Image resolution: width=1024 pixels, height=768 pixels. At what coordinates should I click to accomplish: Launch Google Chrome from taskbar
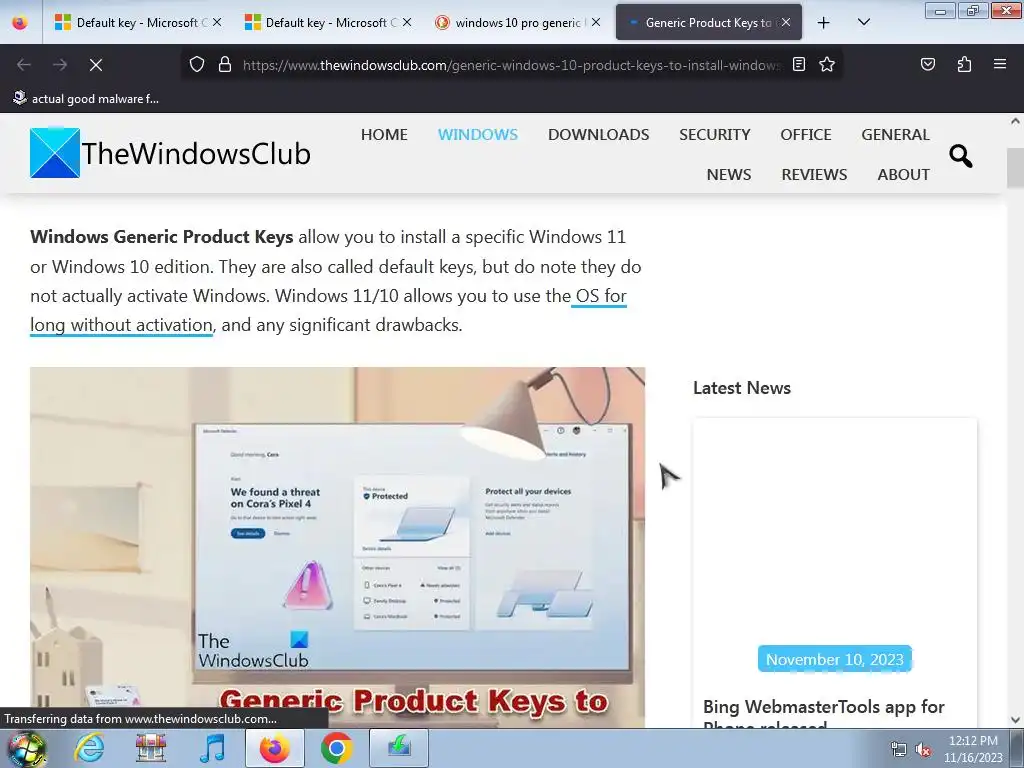(336, 748)
